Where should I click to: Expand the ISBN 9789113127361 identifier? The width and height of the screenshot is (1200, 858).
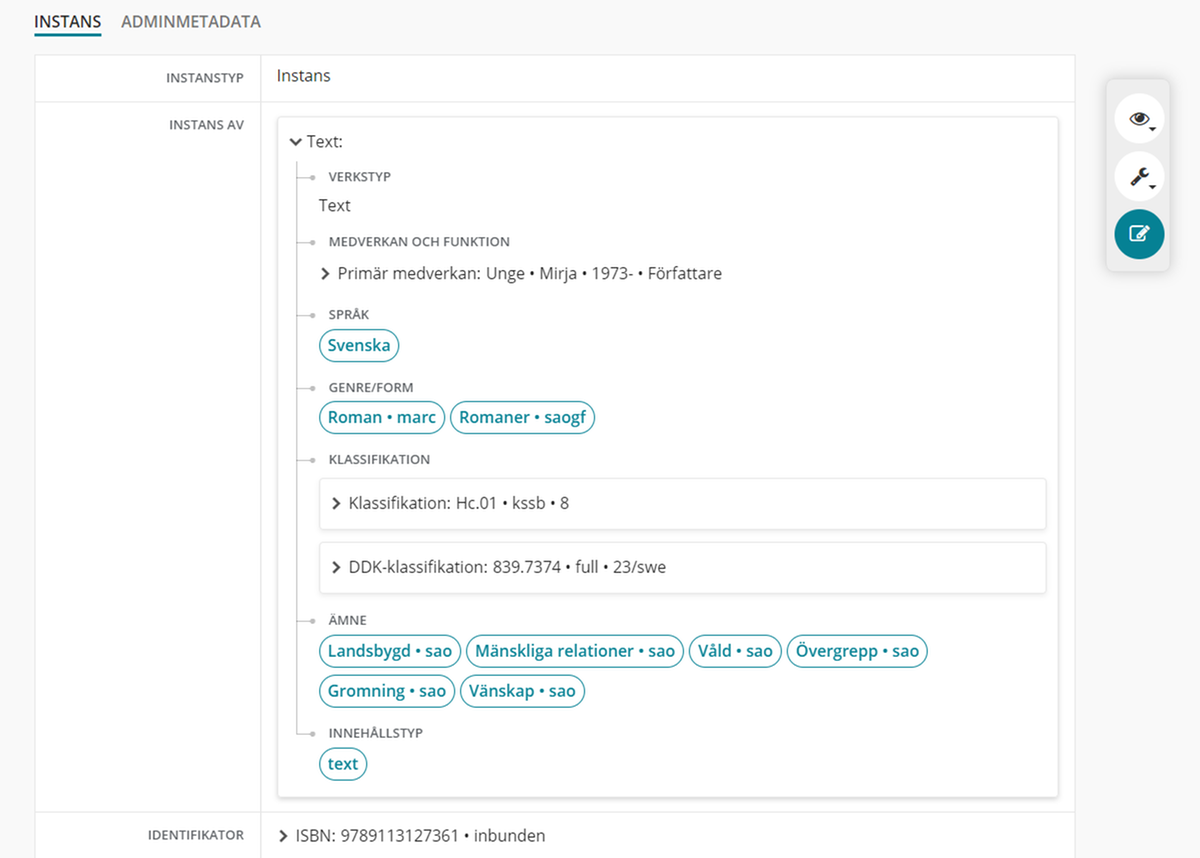[x=283, y=836]
